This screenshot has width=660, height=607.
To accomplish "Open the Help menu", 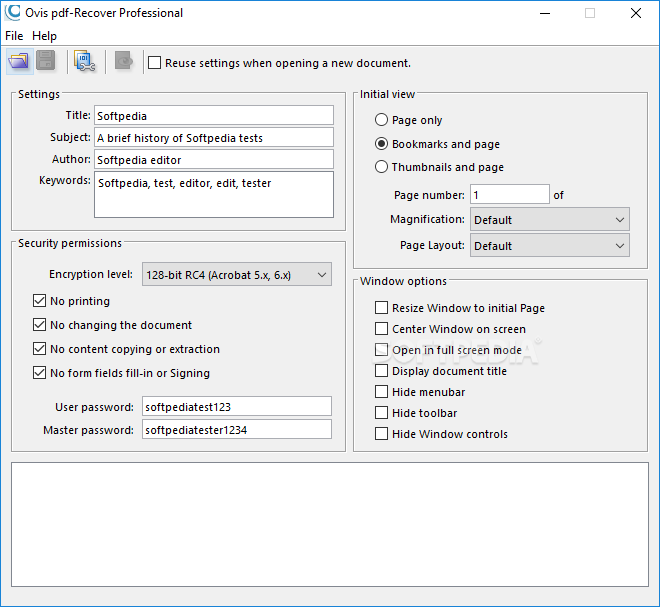I will [44, 36].
